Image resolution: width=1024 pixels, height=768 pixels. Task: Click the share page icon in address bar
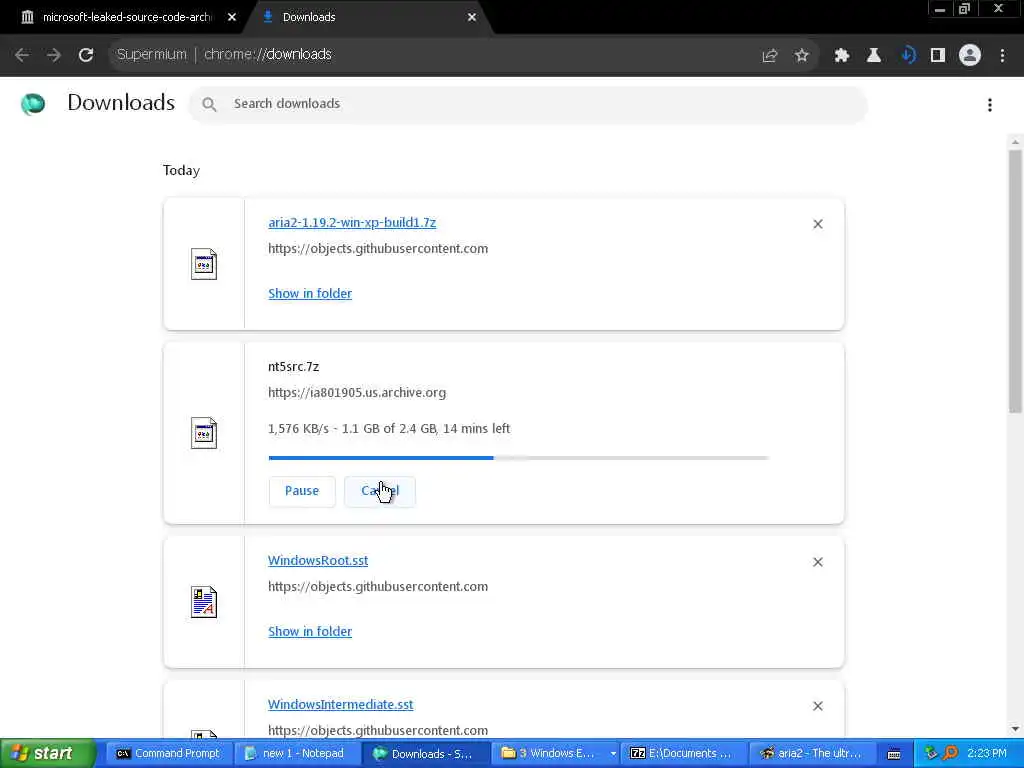(770, 56)
